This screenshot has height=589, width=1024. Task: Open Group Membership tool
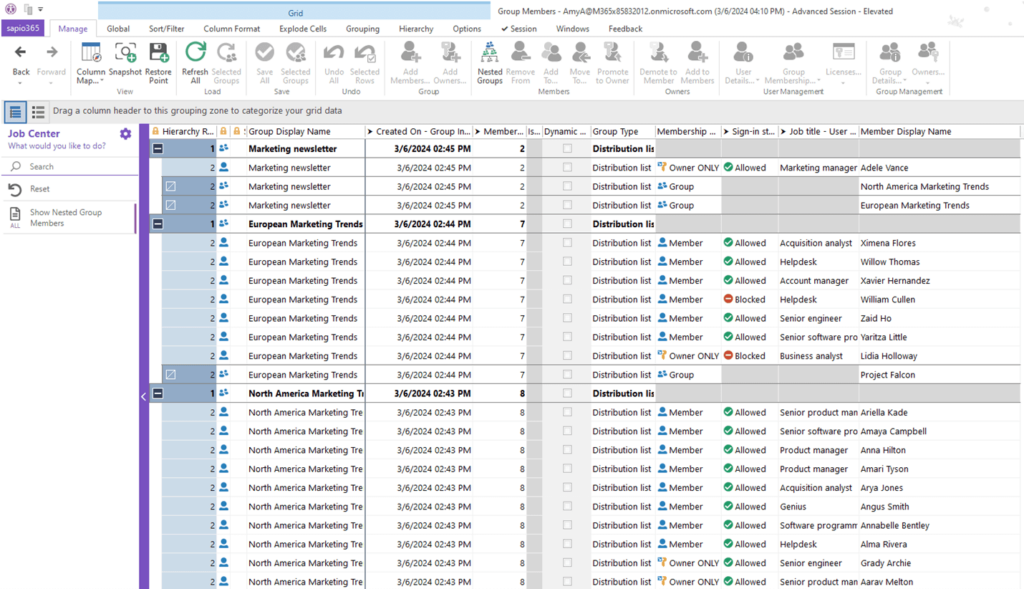[793, 63]
